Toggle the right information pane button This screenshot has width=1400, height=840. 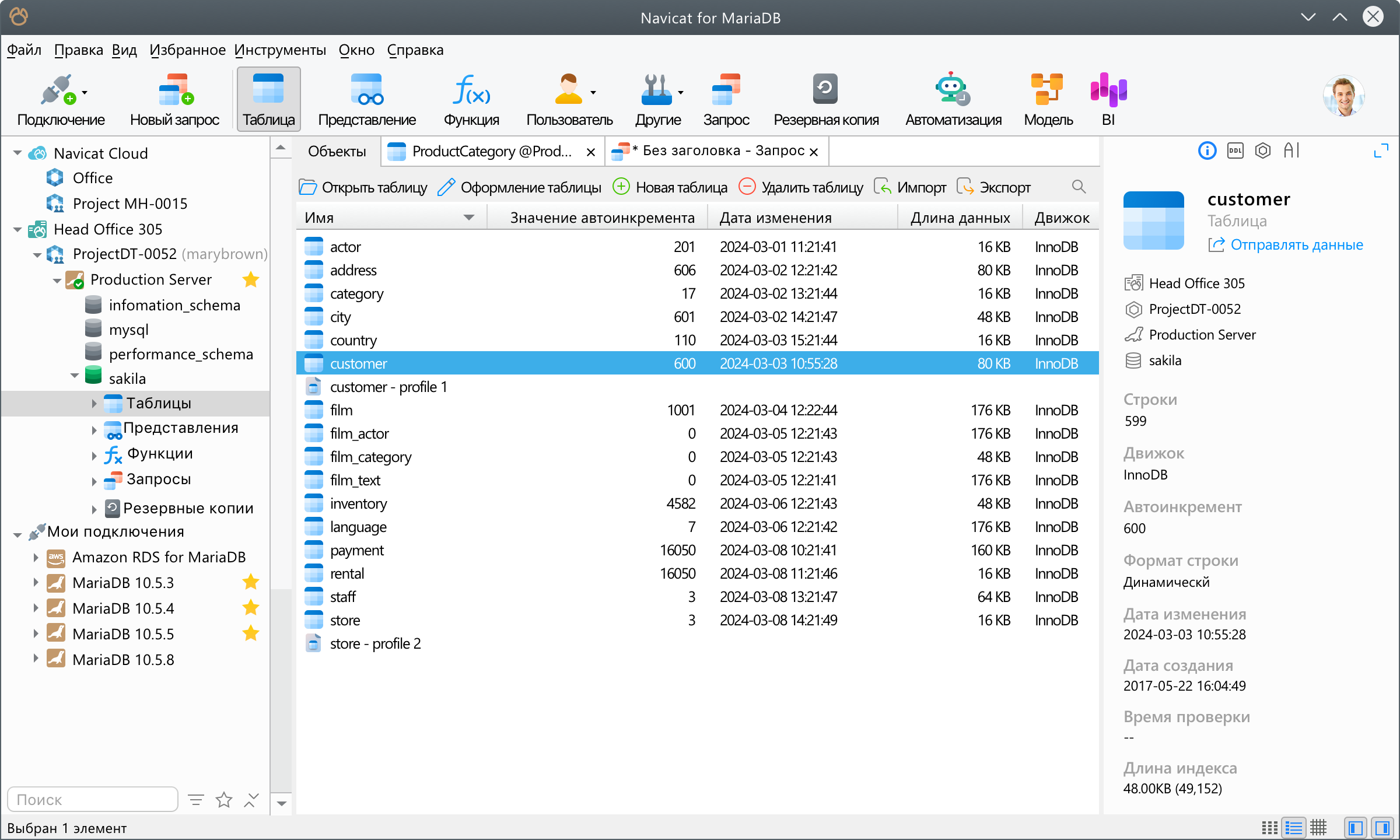point(1382,827)
